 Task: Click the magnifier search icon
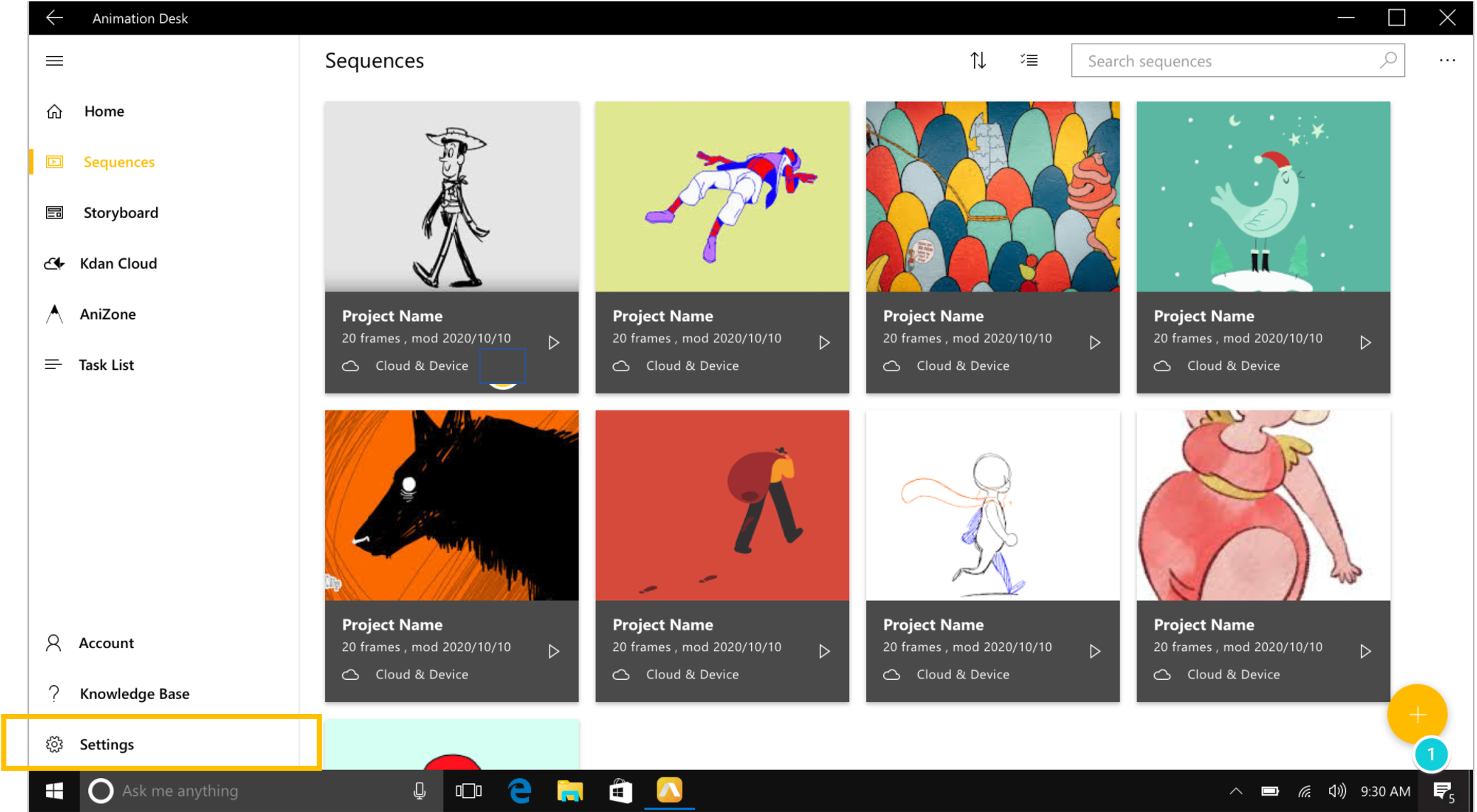pos(1388,60)
